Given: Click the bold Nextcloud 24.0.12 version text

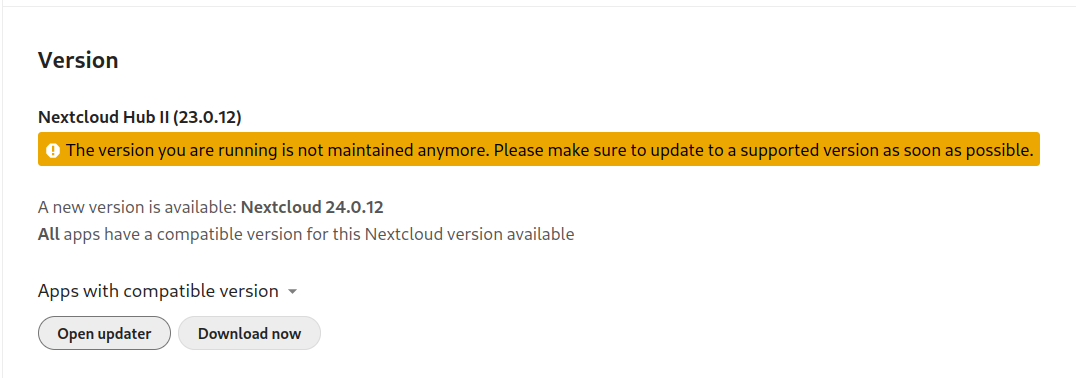Looking at the screenshot, I should [312, 207].
